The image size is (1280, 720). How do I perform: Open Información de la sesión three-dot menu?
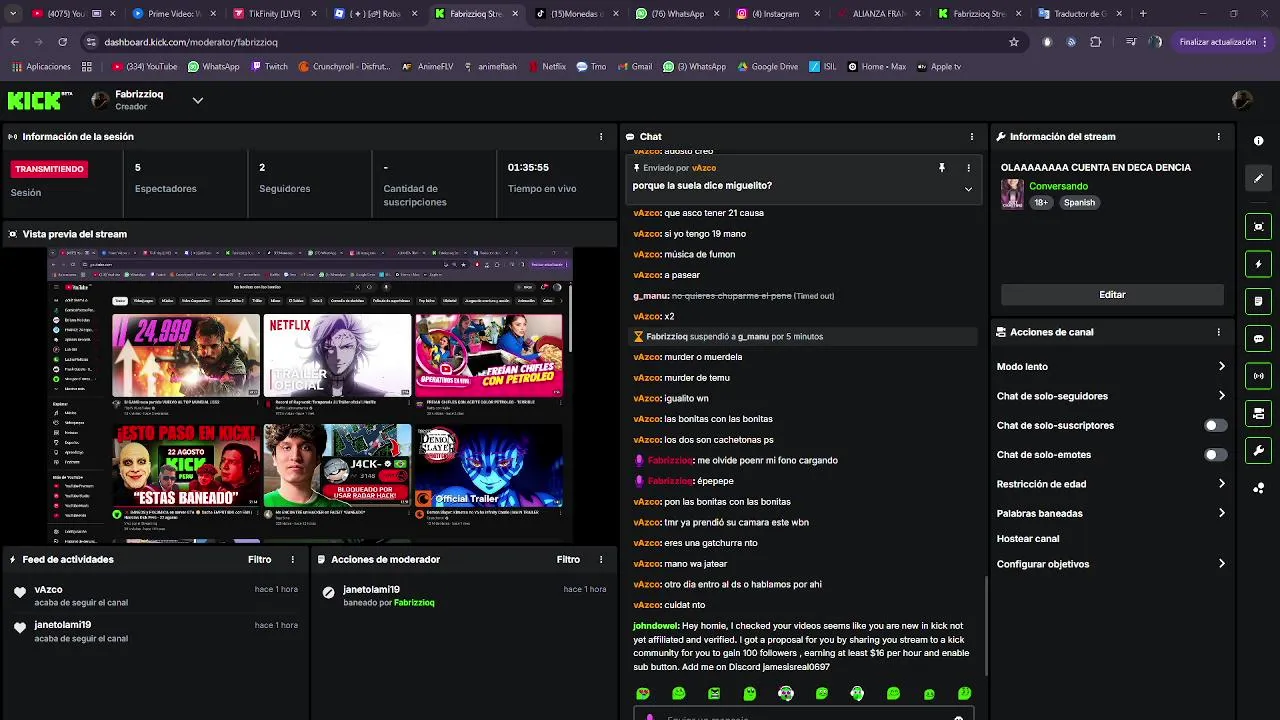tap(601, 137)
